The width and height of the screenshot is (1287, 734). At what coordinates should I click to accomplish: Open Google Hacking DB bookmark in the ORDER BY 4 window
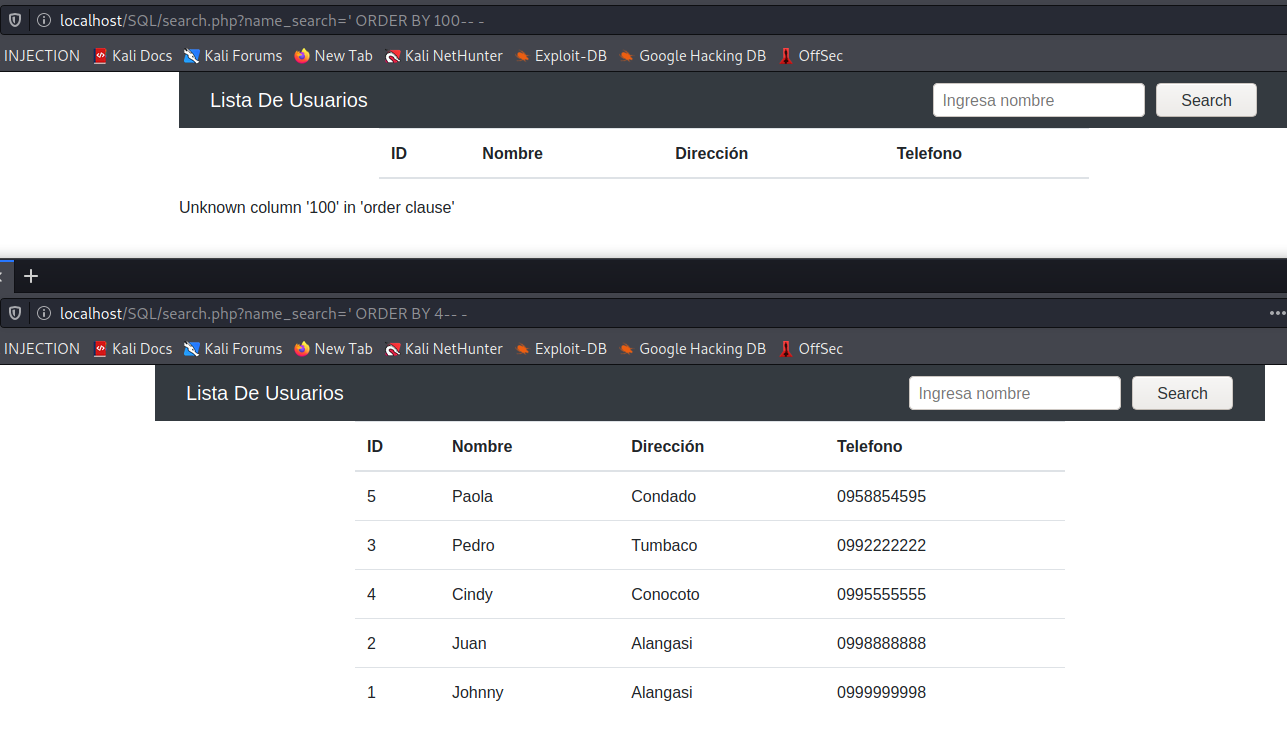pyautogui.click(x=693, y=349)
